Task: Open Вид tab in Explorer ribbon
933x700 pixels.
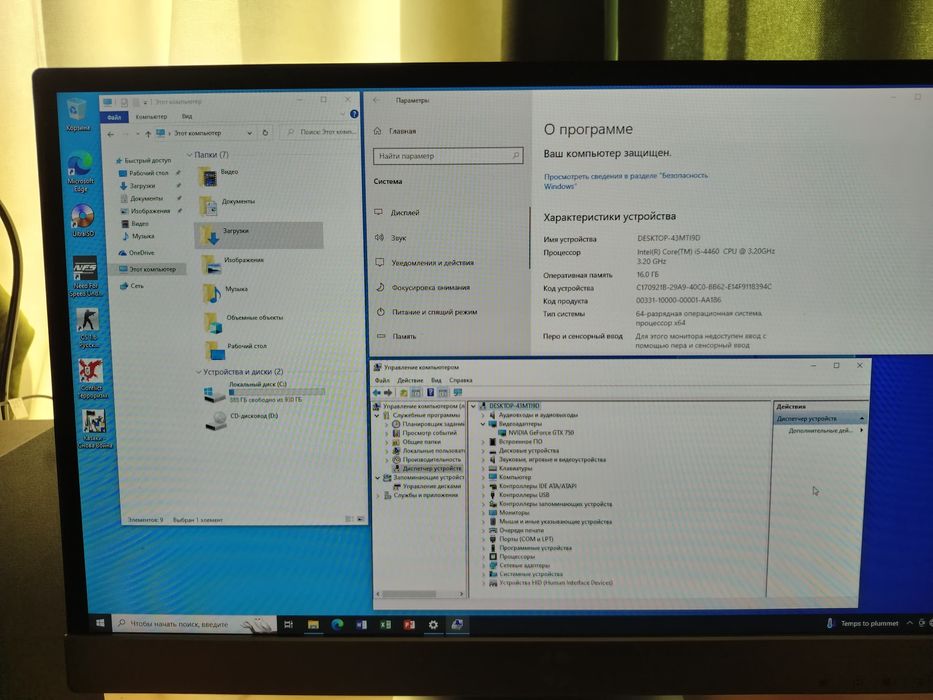Action: (x=187, y=117)
